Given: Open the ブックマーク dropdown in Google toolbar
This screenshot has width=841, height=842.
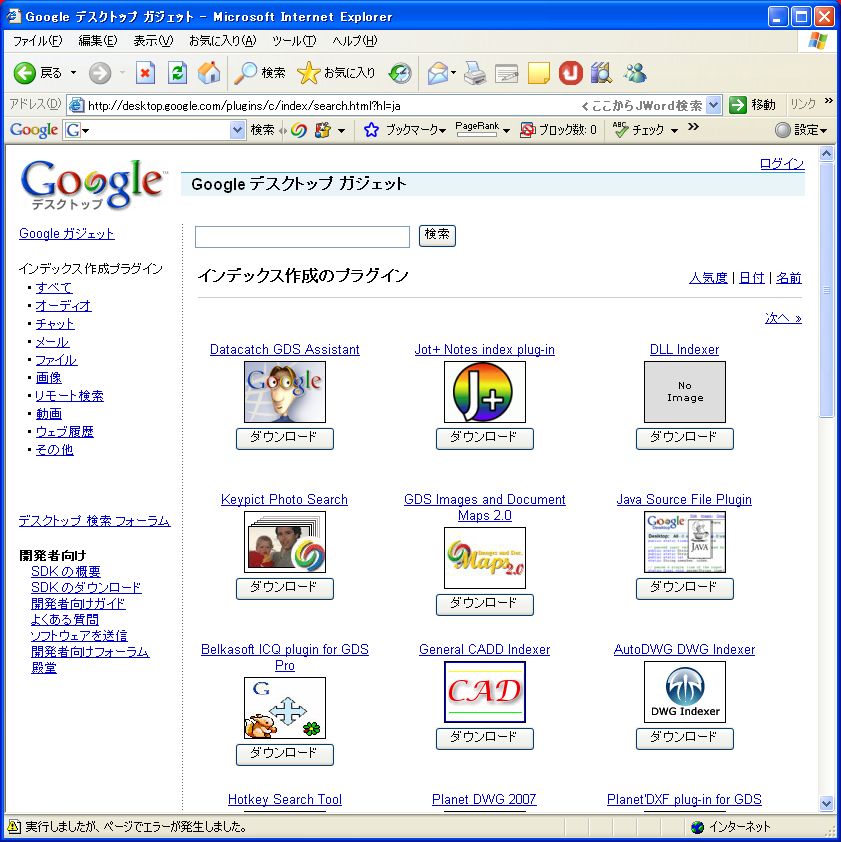Looking at the screenshot, I should coord(441,131).
